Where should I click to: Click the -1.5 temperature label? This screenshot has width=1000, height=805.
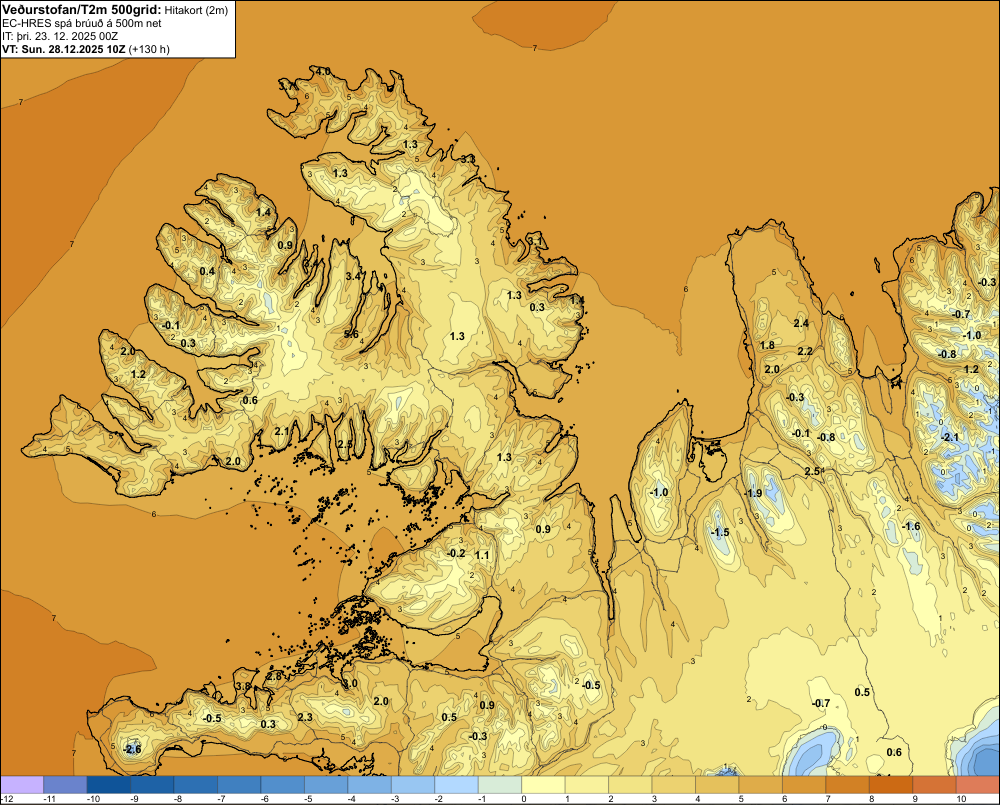pyautogui.click(x=720, y=532)
